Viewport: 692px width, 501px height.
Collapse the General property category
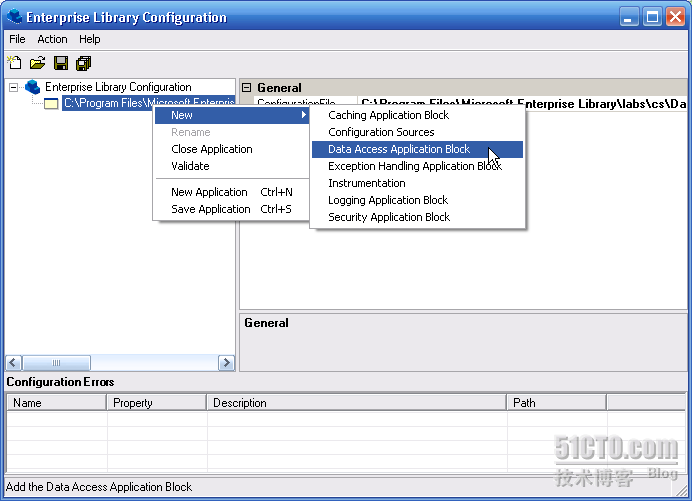click(x=247, y=87)
